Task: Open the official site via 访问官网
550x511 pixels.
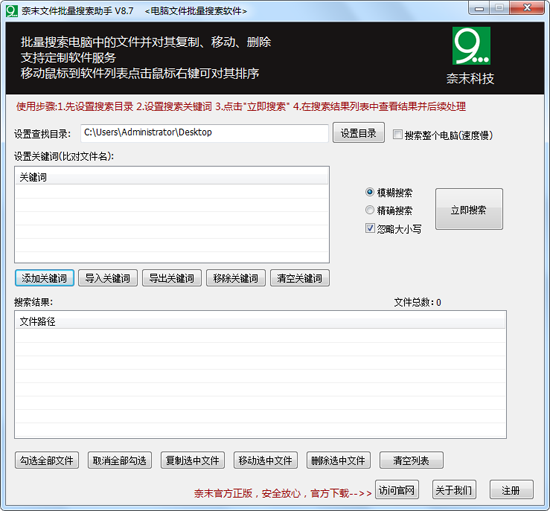Action: pos(397,490)
